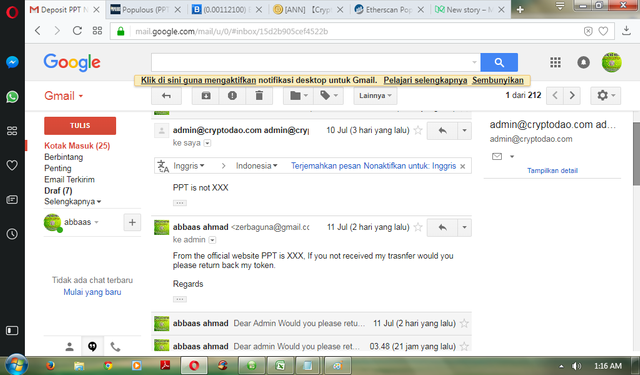The width and height of the screenshot is (640, 375).
Task: Report conversation as spam
Action: coord(232,96)
